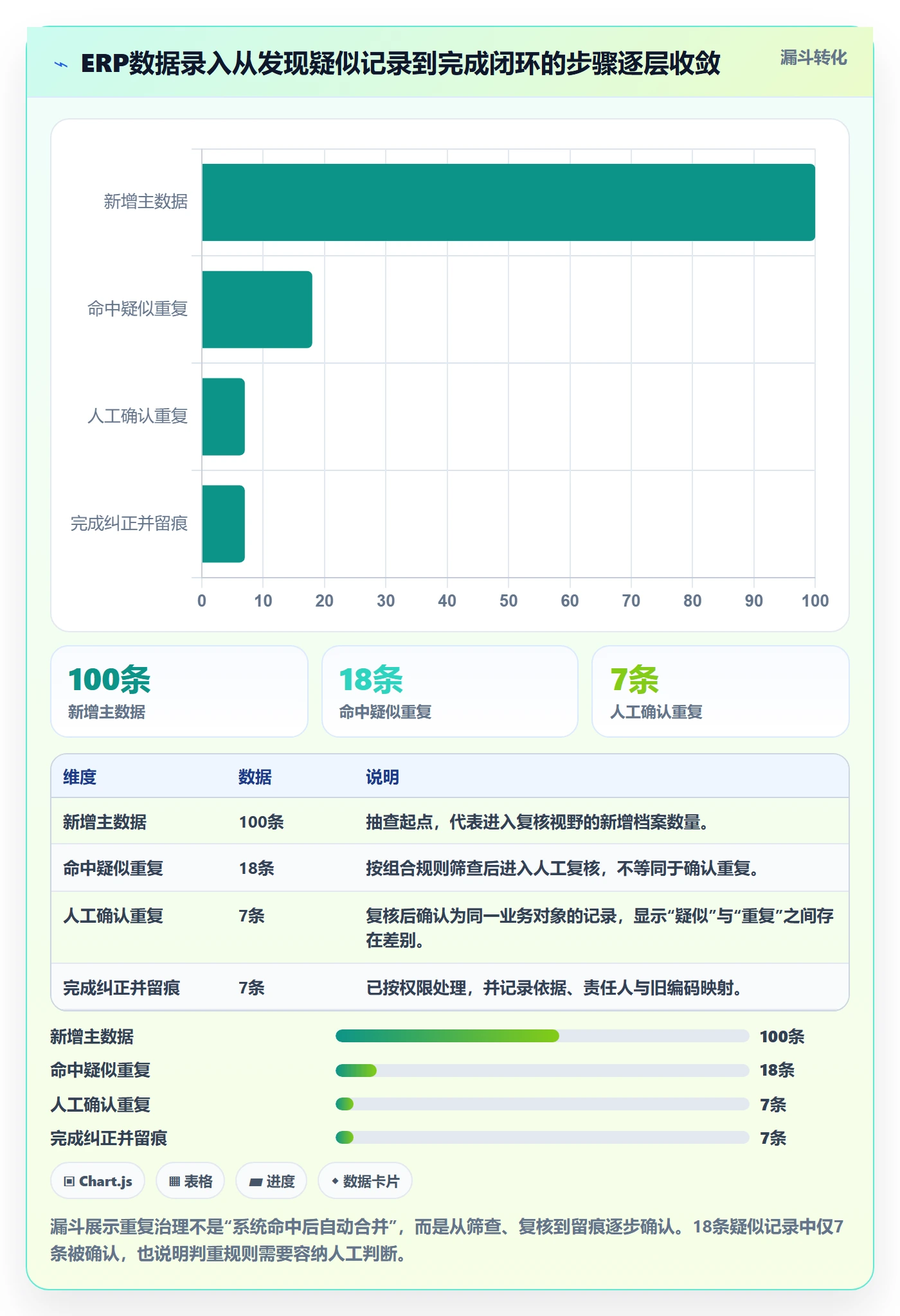This screenshot has width=900, height=1316.
Task: Click the 进度 tag chip
Action: (271, 1180)
